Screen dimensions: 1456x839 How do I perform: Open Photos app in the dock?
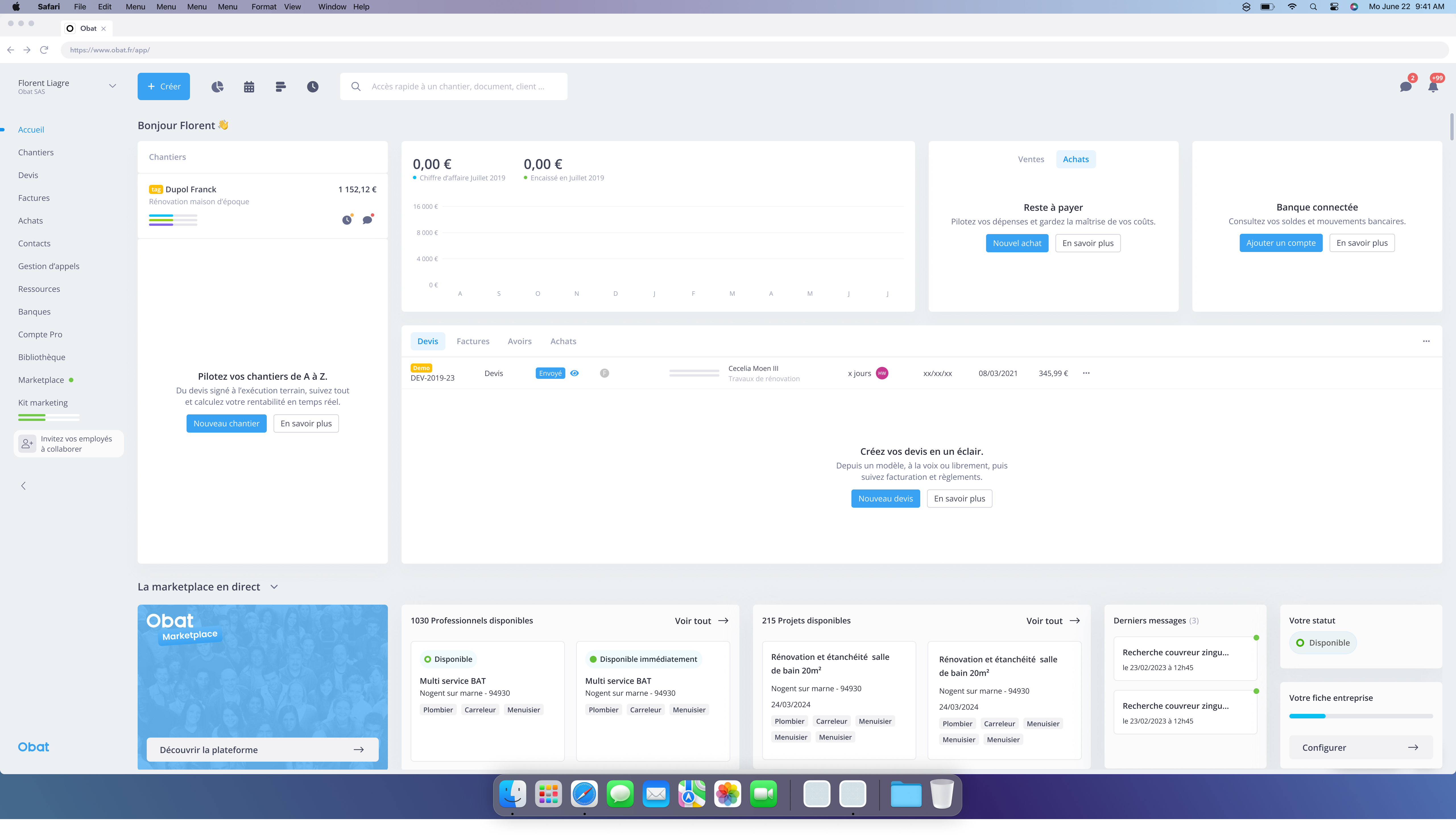(x=728, y=795)
